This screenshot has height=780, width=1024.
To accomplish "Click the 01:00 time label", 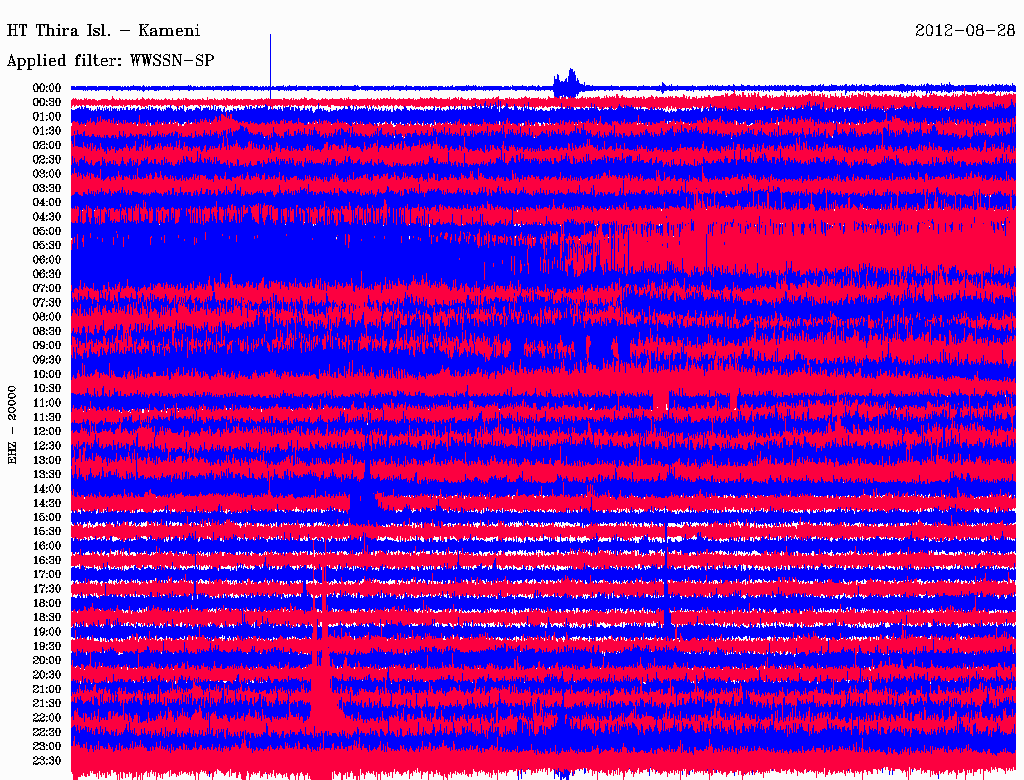I will point(47,116).
